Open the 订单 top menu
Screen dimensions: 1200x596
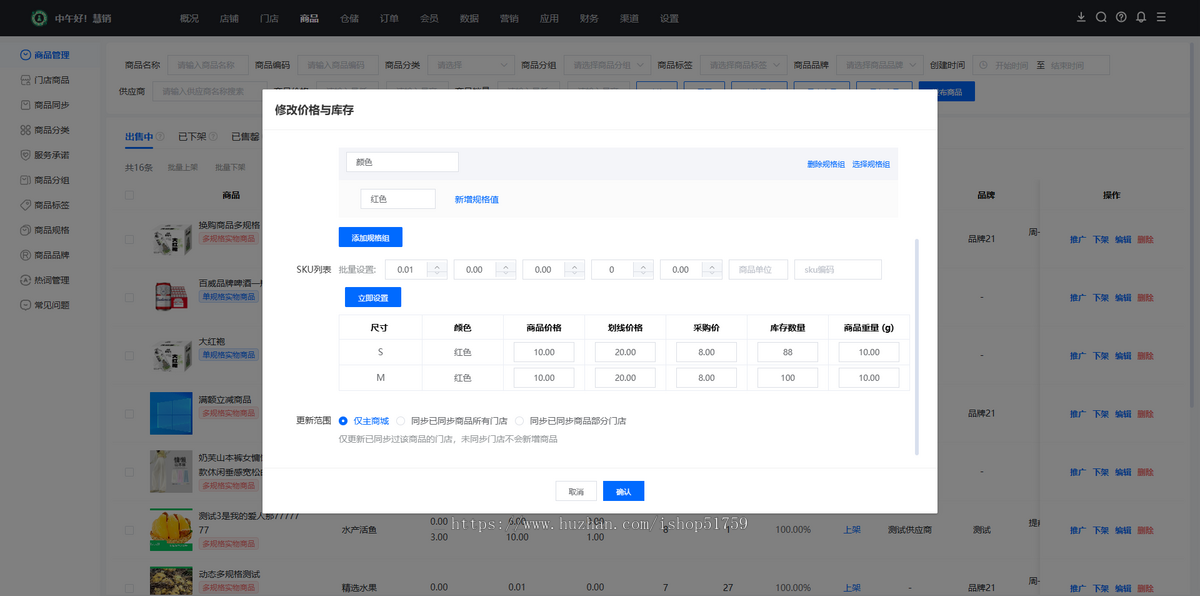(x=390, y=18)
